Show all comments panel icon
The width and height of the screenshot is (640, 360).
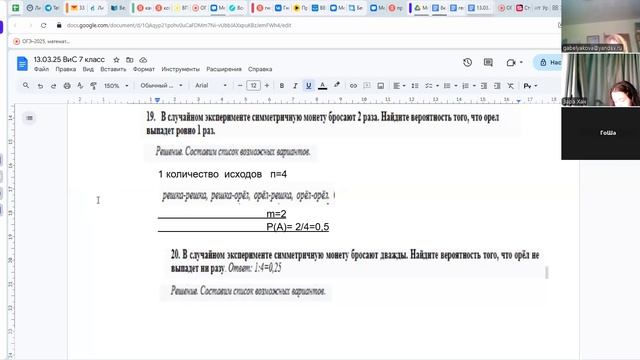(x=488, y=62)
